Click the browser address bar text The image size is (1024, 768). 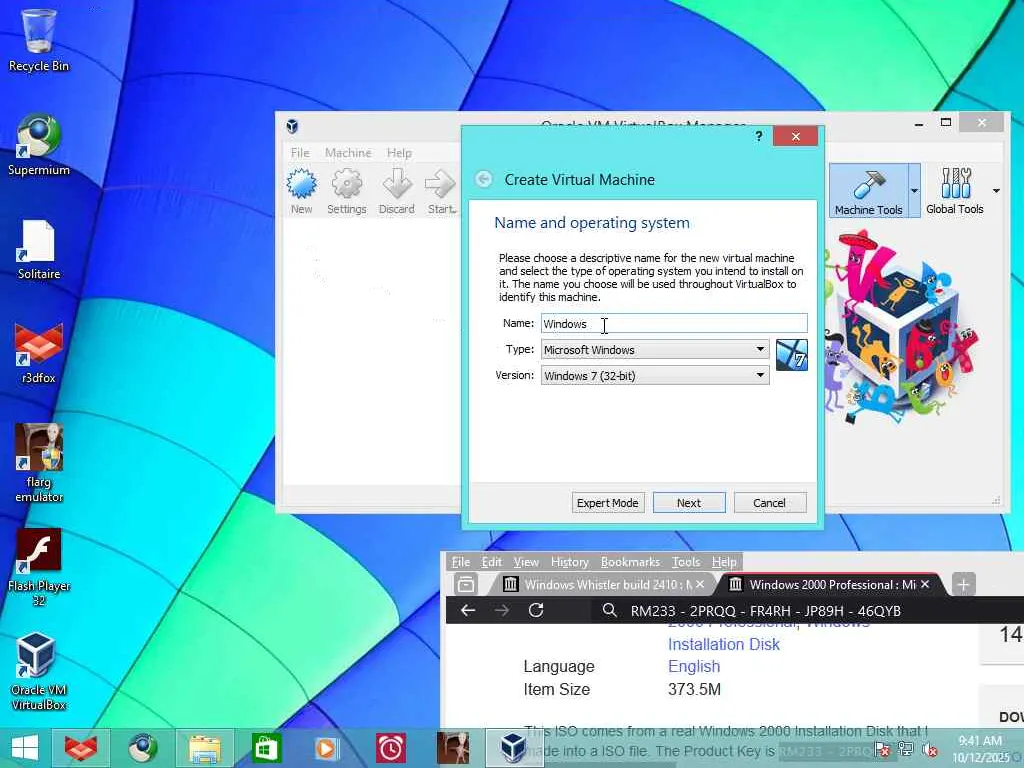click(x=765, y=611)
